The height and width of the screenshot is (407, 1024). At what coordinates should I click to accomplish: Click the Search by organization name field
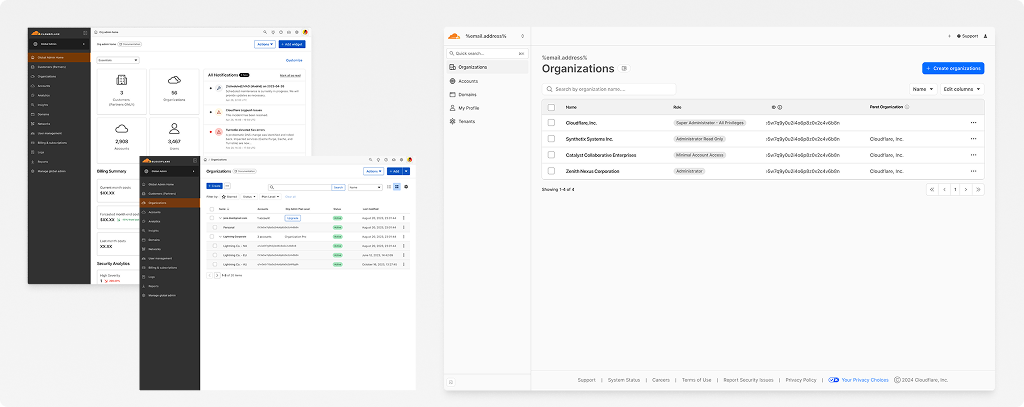pos(609,89)
